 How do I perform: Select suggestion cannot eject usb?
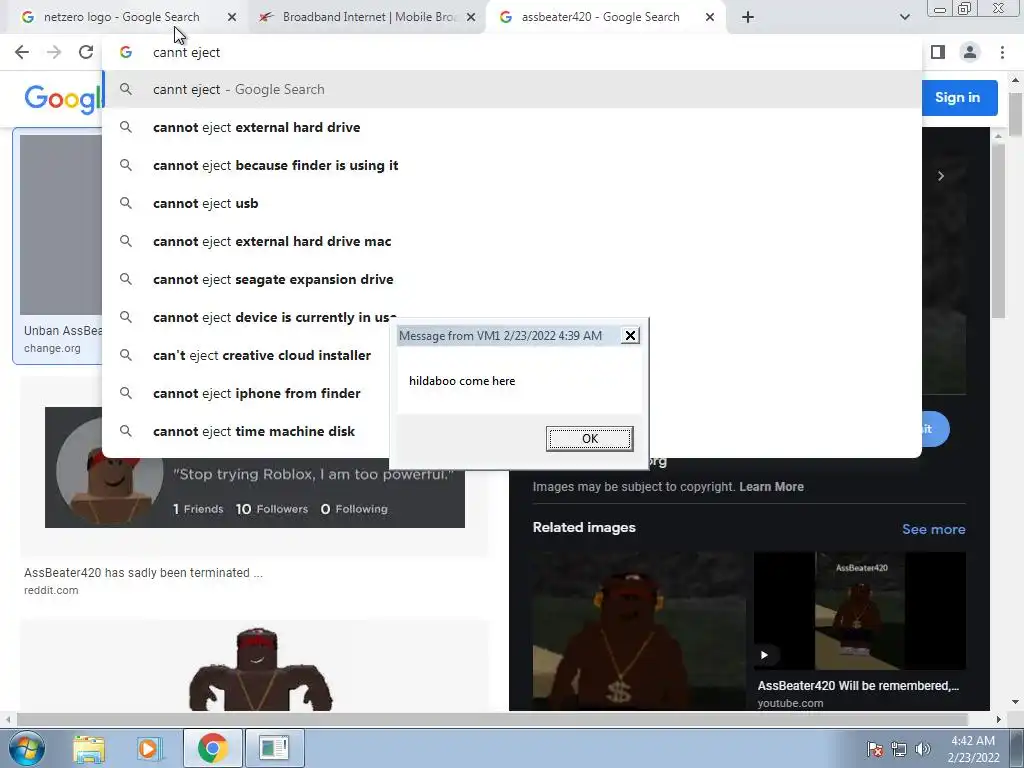click(512, 203)
